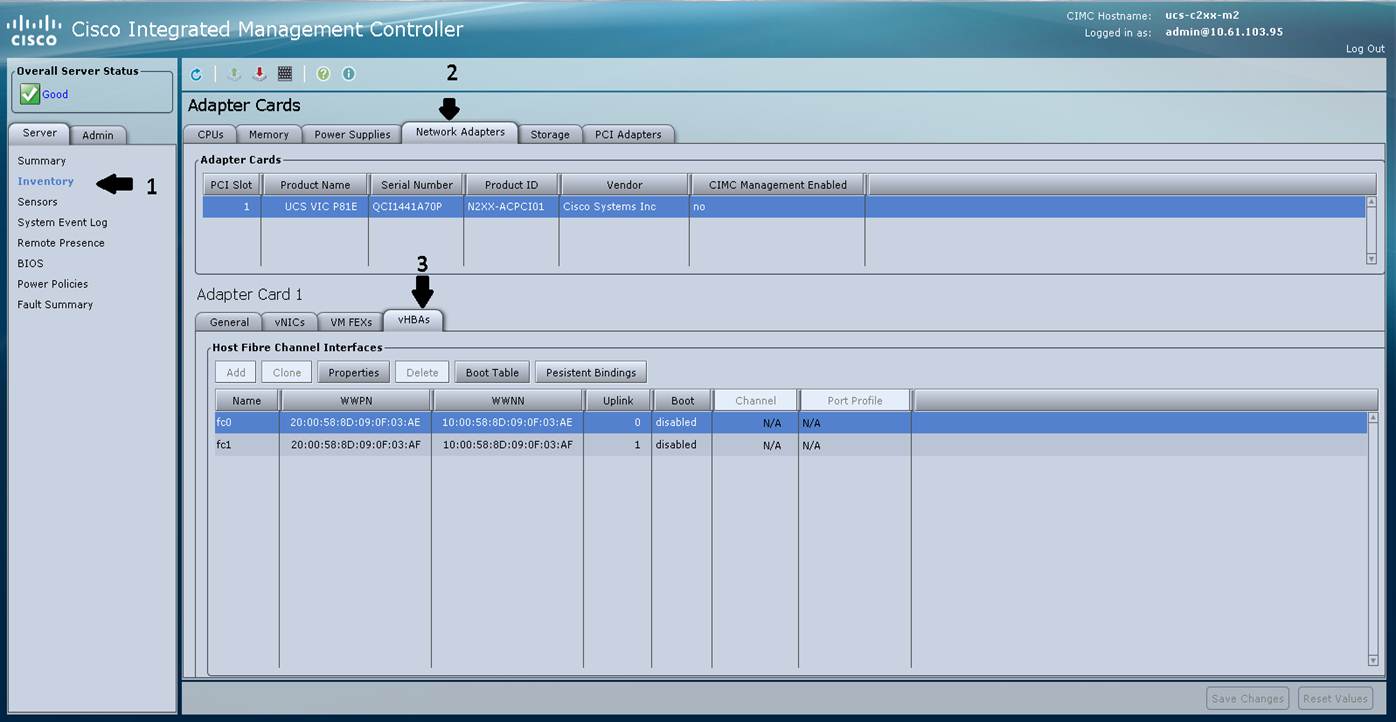Click the Reset Values button

pyautogui.click(x=1335, y=699)
